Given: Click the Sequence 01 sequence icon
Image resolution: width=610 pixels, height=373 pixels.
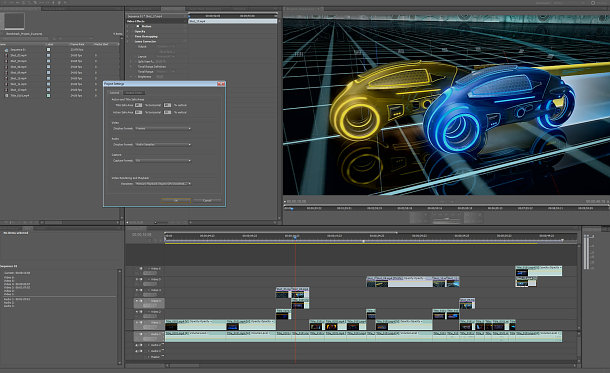Looking at the screenshot, I should click(x=6, y=50).
